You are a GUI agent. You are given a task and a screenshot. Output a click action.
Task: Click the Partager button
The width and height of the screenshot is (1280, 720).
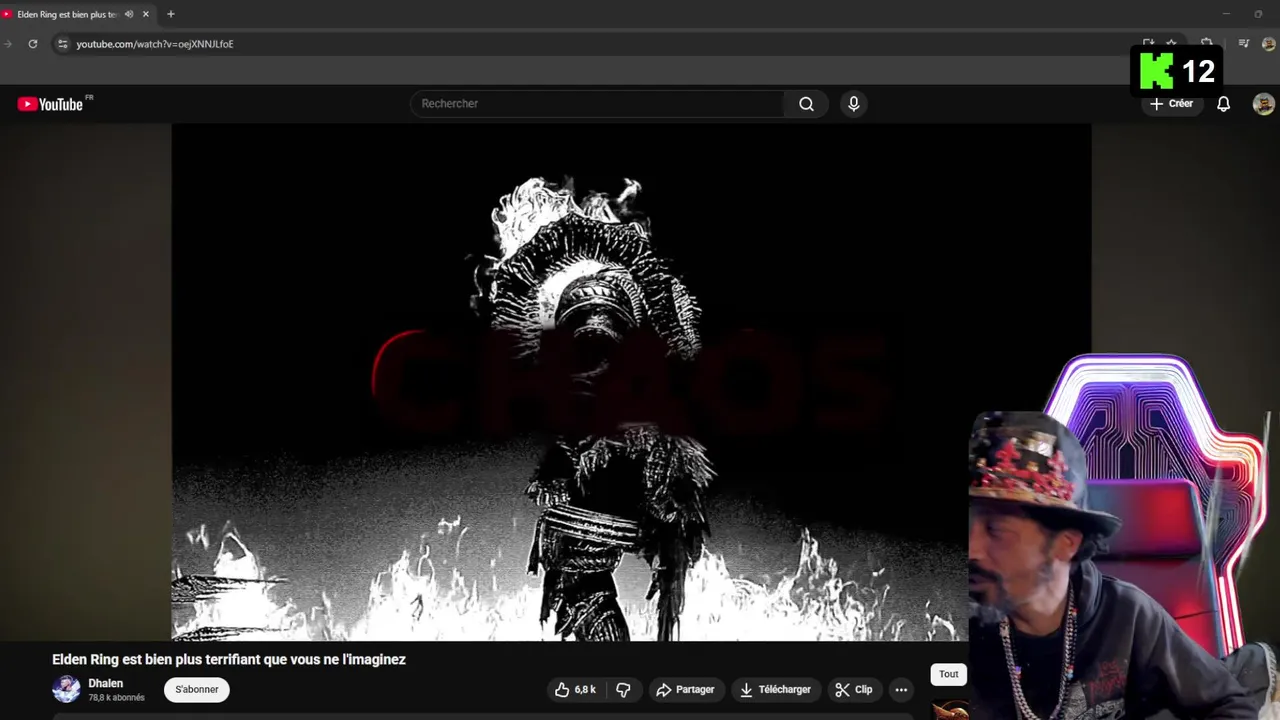[x=685, y=689]
